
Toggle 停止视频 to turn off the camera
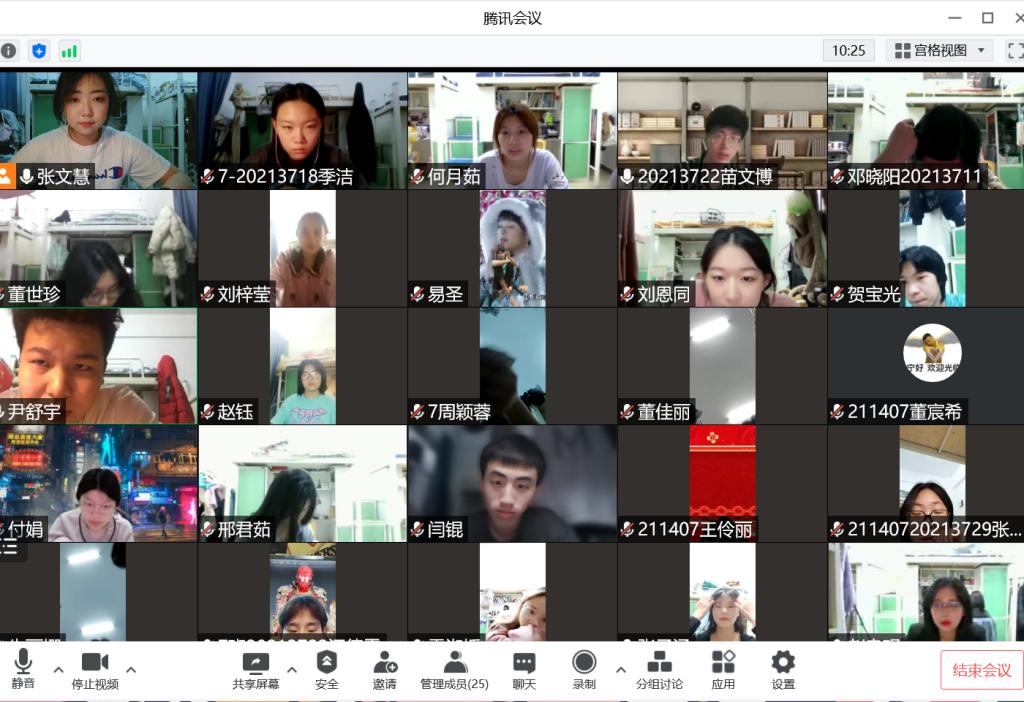pyautogui.click(x=95, y=669)
